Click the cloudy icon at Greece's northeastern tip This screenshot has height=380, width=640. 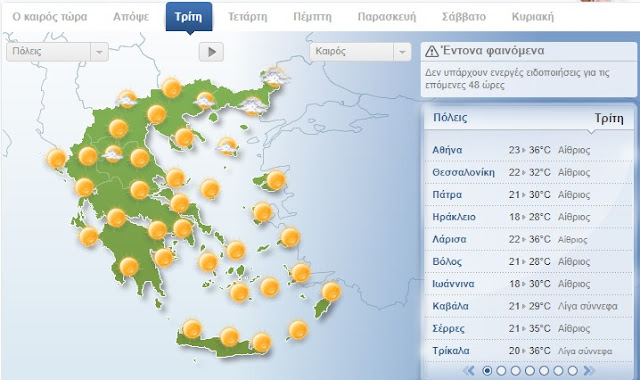point(275,77)
